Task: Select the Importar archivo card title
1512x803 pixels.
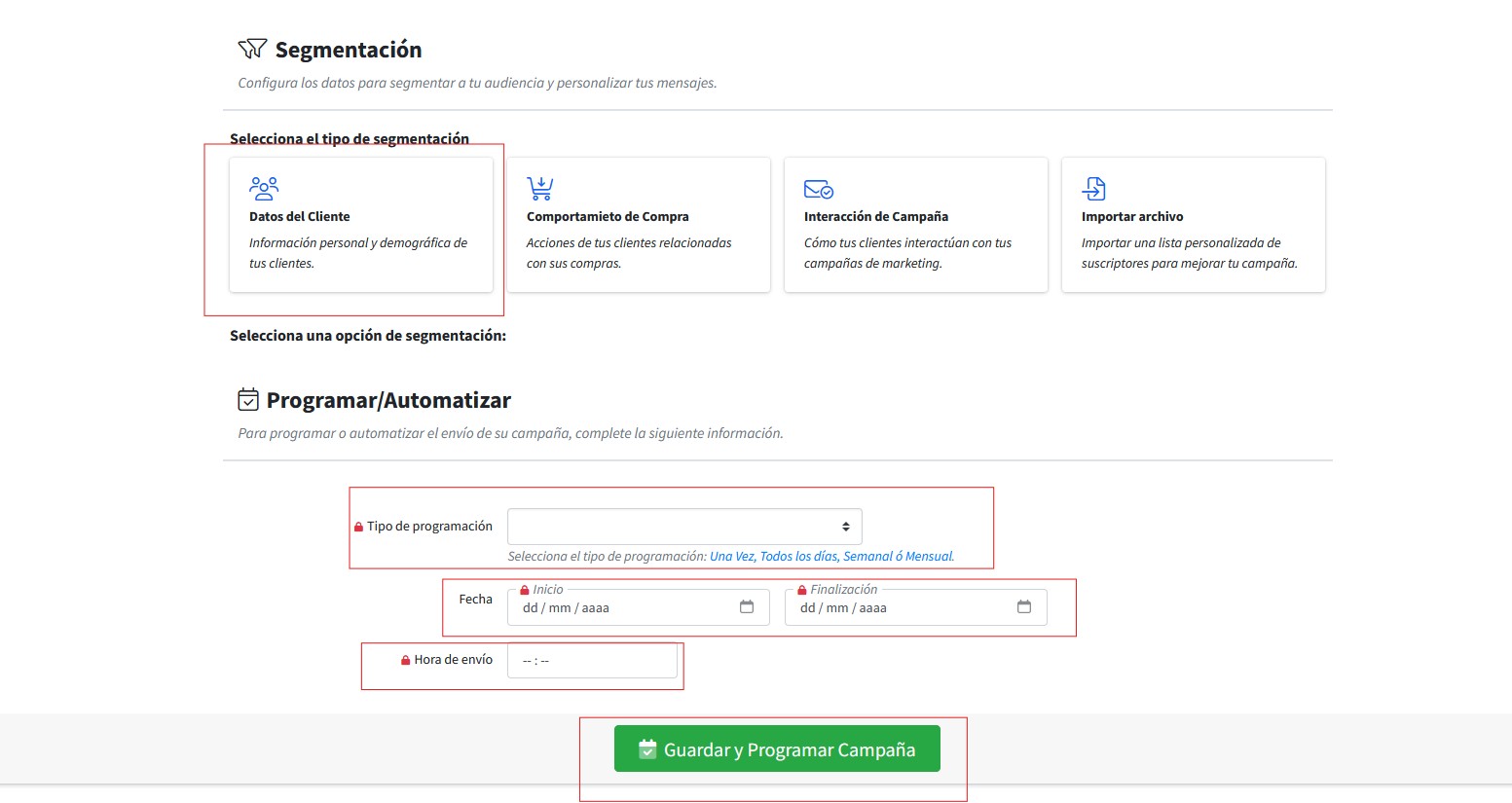Action: 1132,217
